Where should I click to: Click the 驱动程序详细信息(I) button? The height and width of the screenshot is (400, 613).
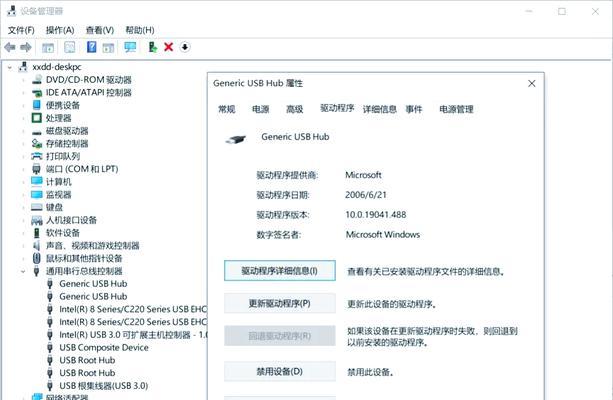tap(280, 271)
